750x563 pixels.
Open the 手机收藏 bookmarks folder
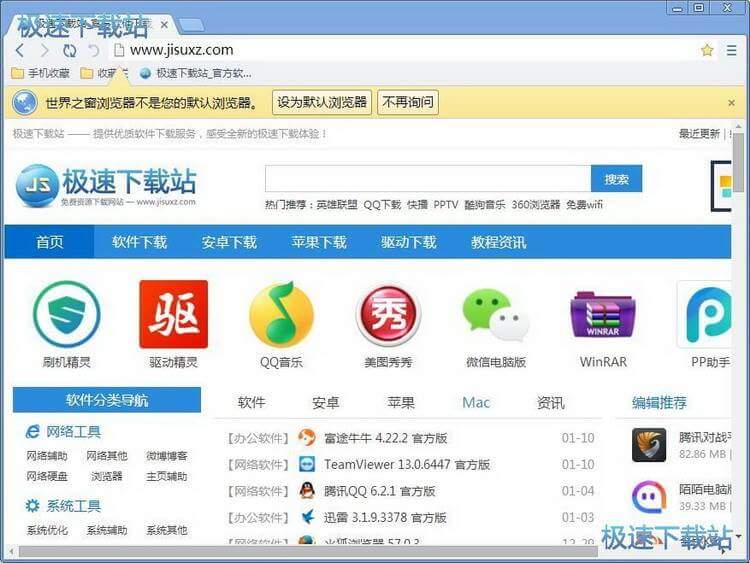40,73
